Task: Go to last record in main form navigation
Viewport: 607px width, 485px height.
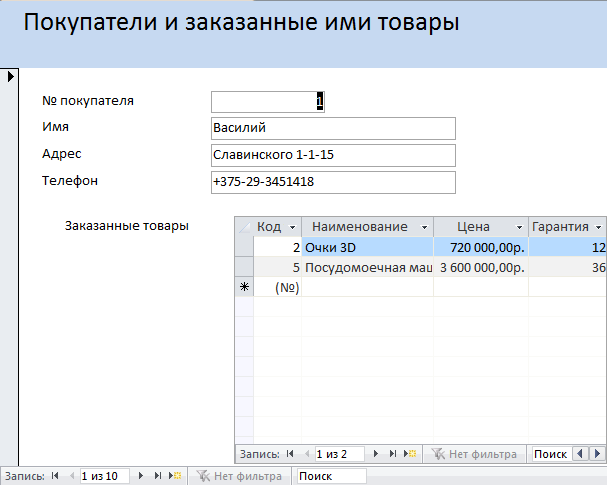Action: click(x=158, y=476)
